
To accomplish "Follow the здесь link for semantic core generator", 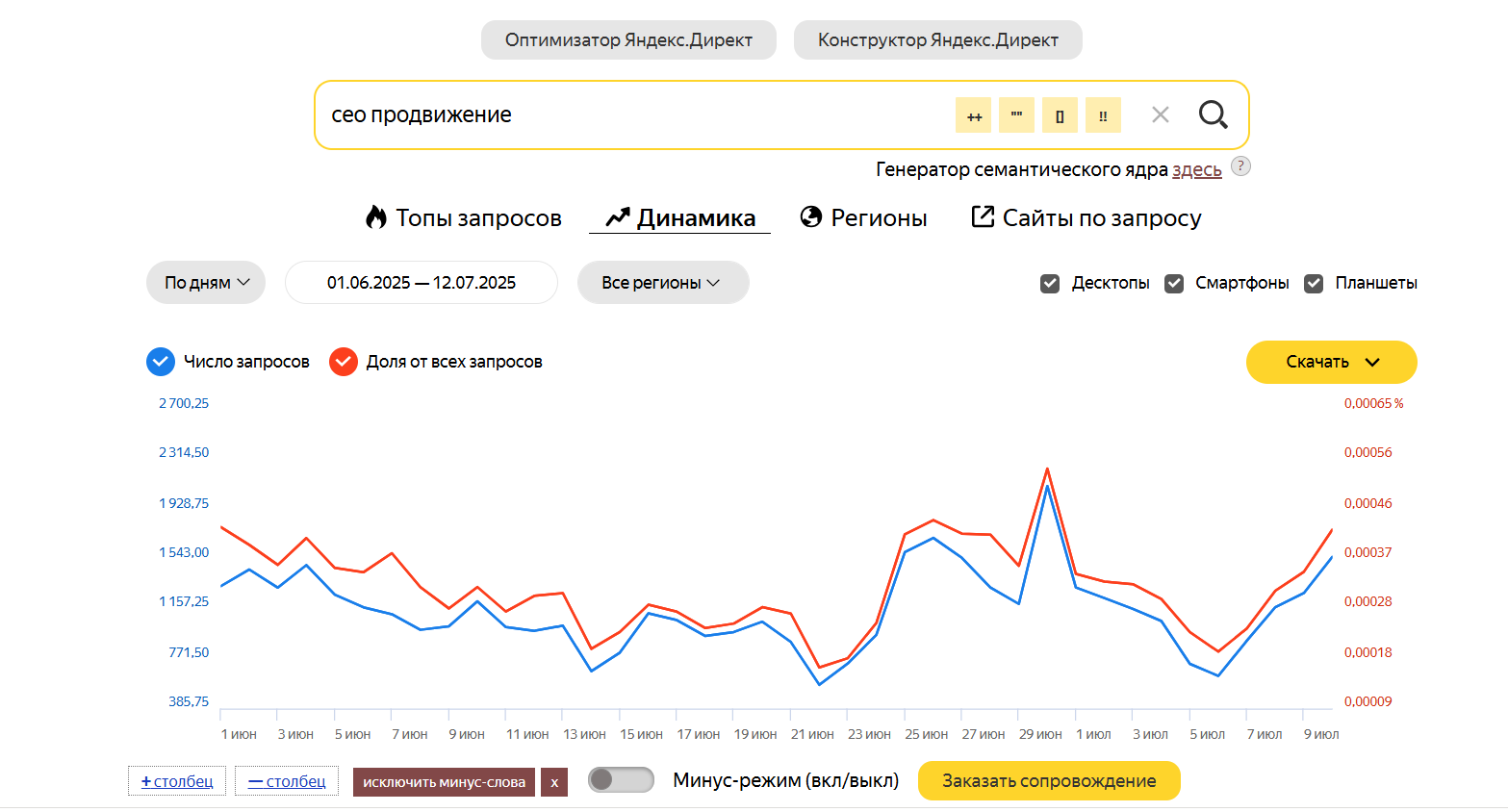I will 1196,168.
